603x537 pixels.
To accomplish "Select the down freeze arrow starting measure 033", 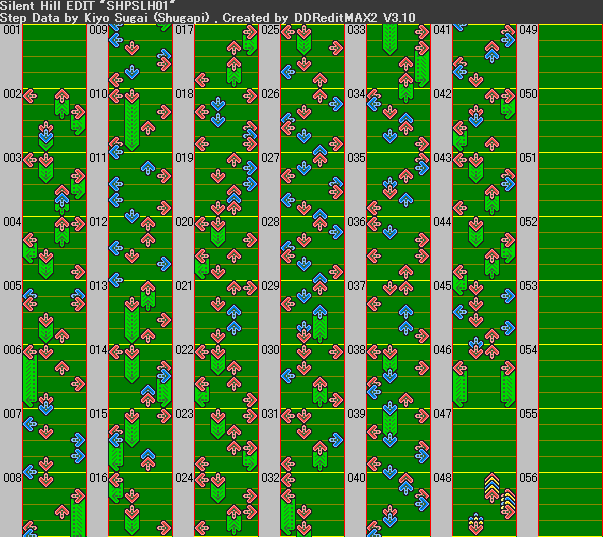I will [x=390, y=40].
